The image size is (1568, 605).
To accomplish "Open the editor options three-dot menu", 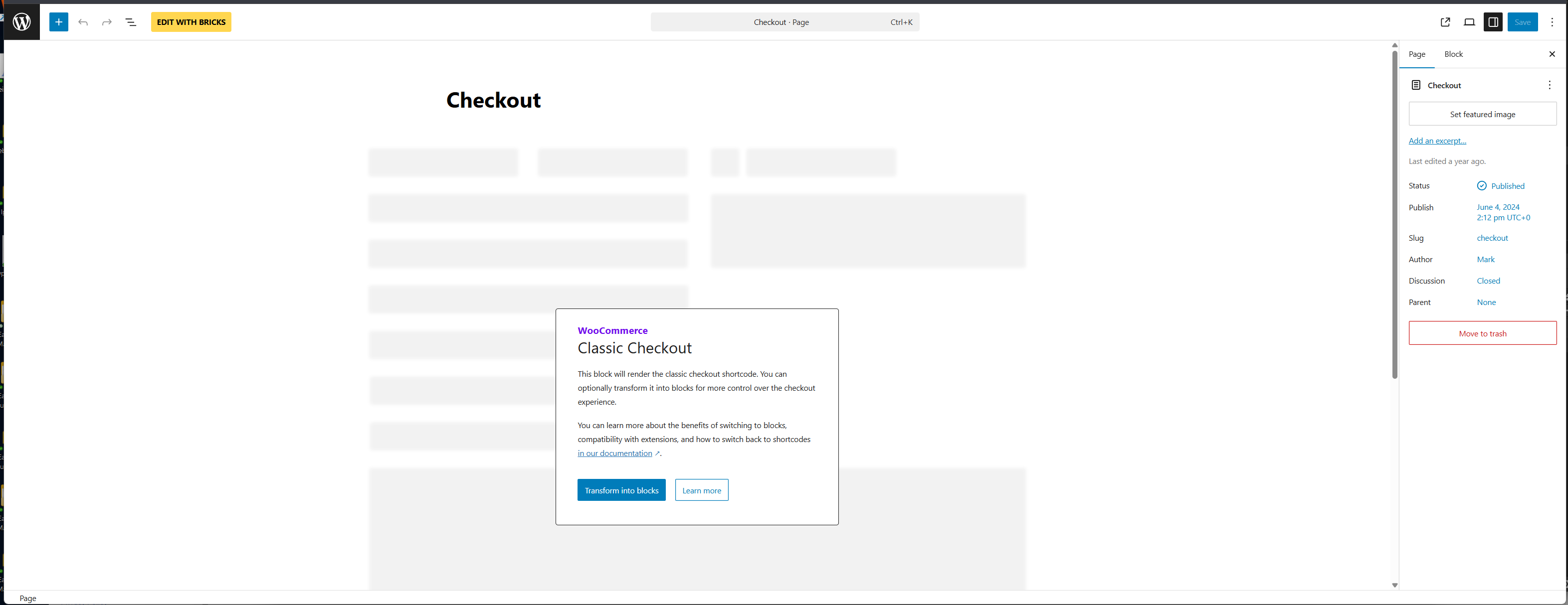I will pyautogui.click(x=1552, y=22).
